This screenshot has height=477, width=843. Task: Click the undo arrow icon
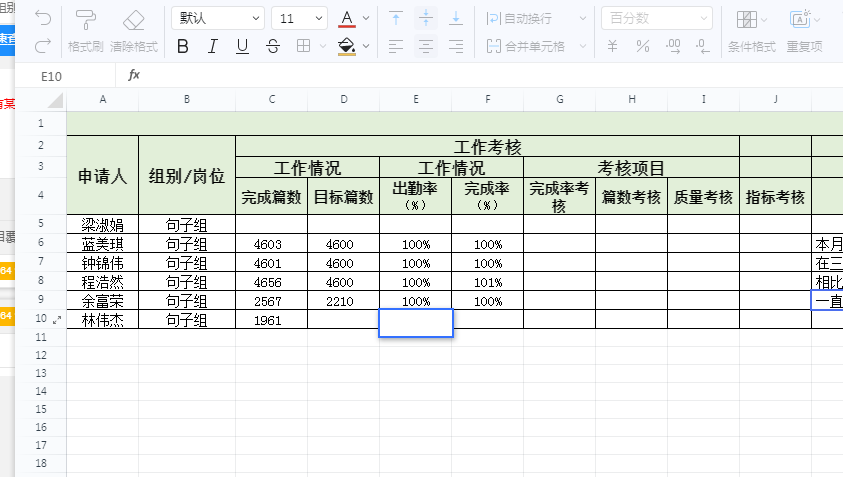coord(42,18)
